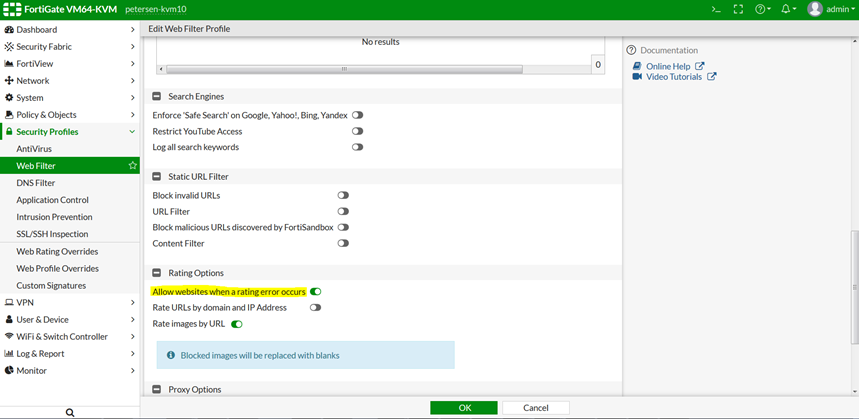The width and height of the screenshot is (859, 419).
Task: Click the Cancel button
Action: 535,408
